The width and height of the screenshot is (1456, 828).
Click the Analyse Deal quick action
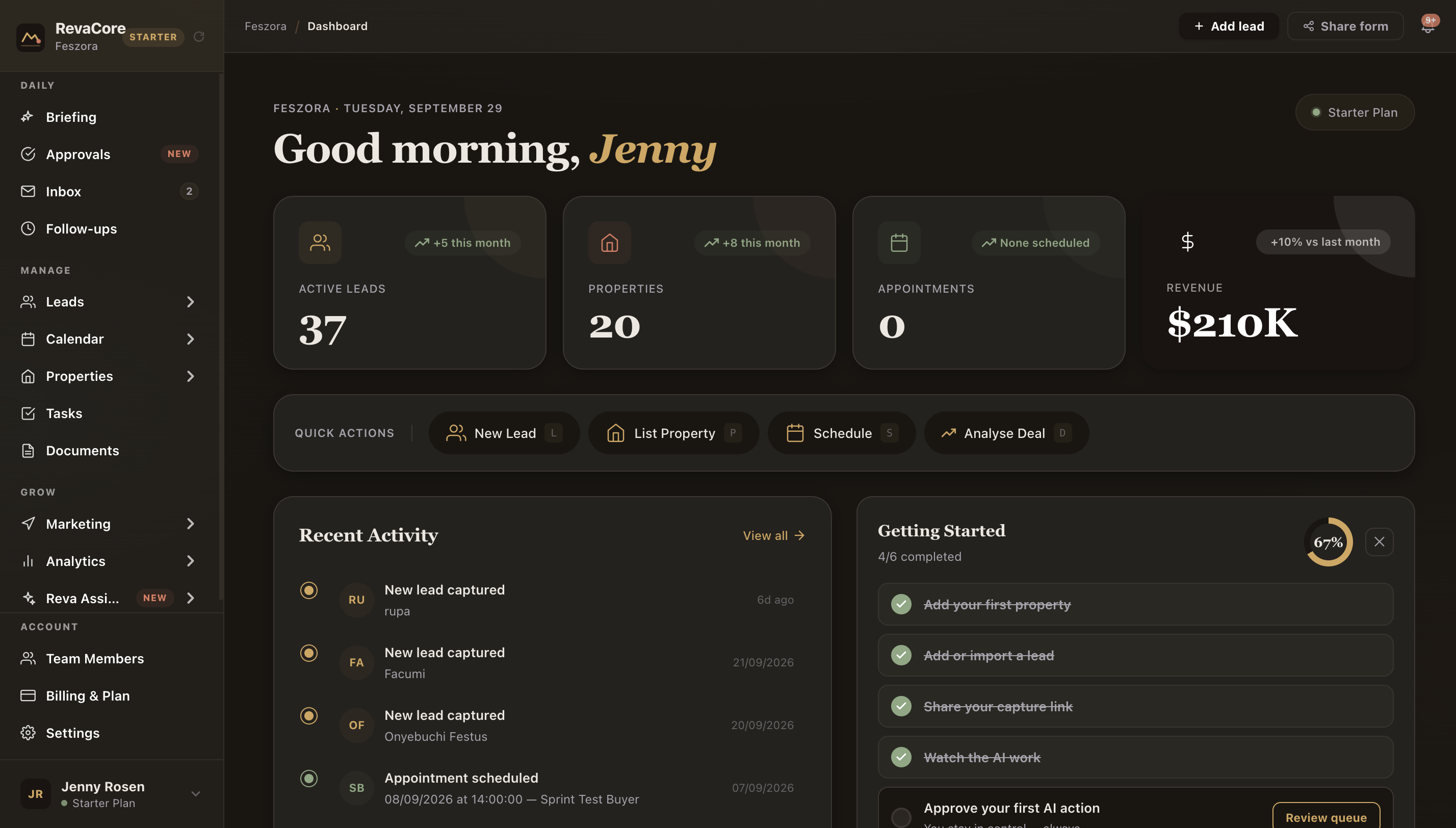(x=1006, y=433)
